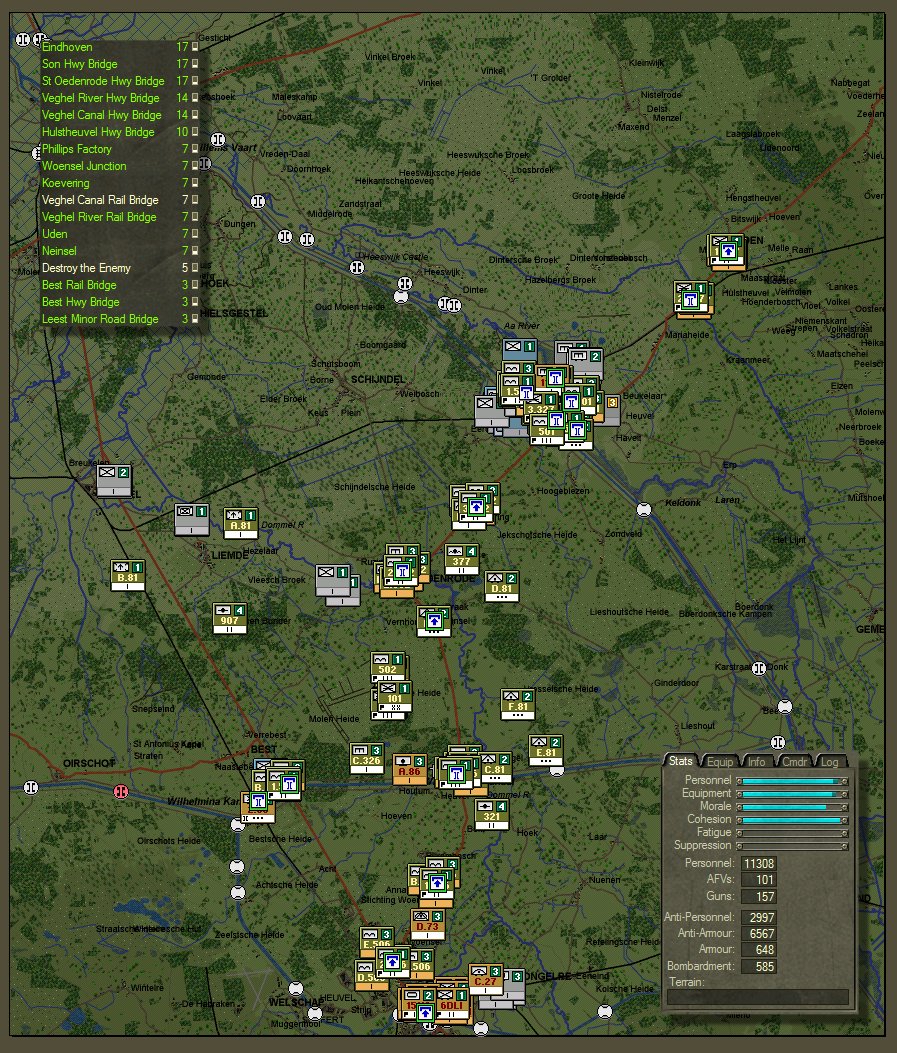Select the E.81 unit counter
The image size is (897, 1053).
pos(546,750)
